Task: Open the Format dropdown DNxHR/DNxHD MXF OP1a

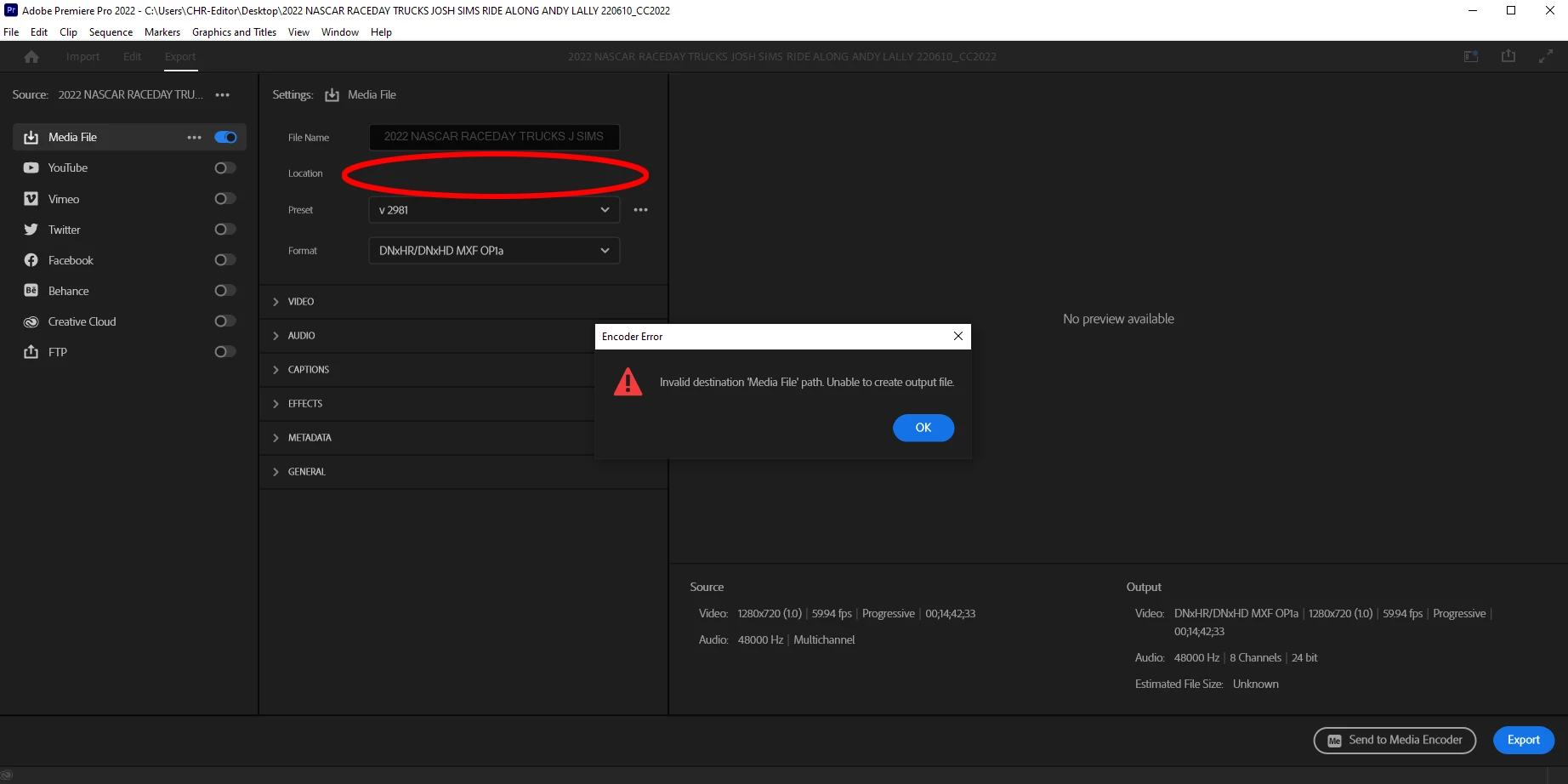Action: [x=494, y=251]
